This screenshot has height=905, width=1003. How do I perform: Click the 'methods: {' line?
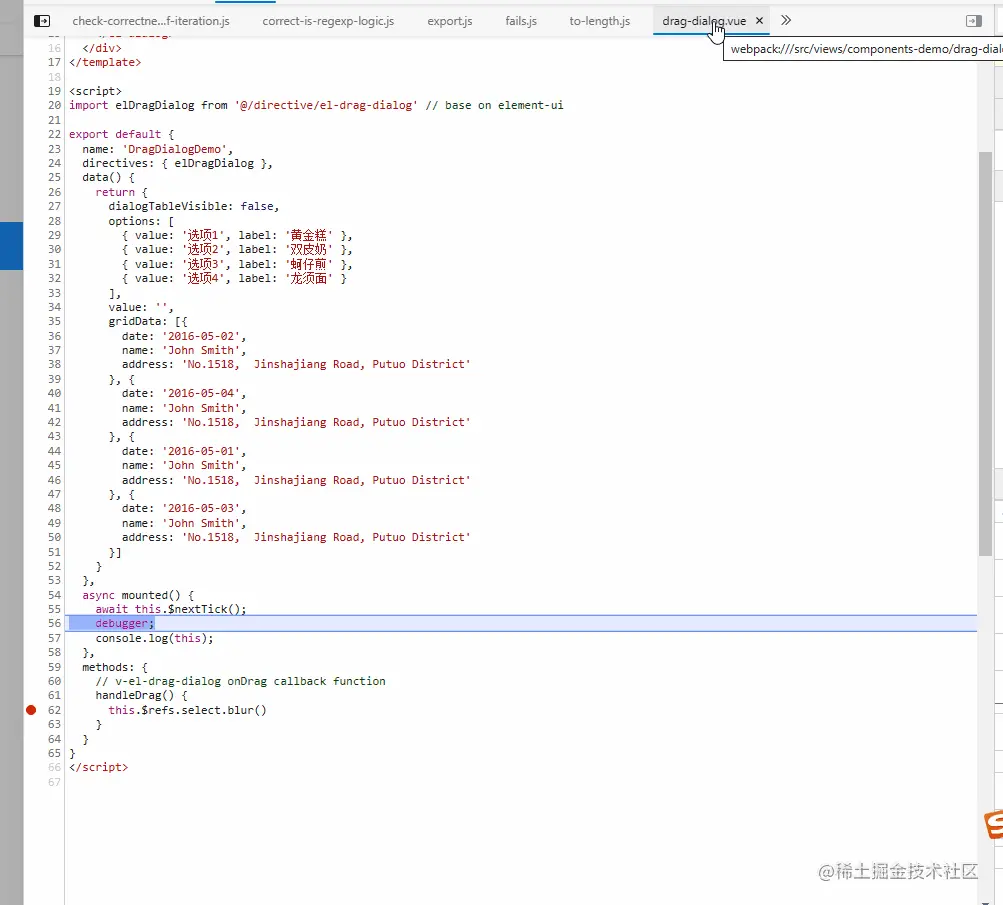[x=115, y=667]
